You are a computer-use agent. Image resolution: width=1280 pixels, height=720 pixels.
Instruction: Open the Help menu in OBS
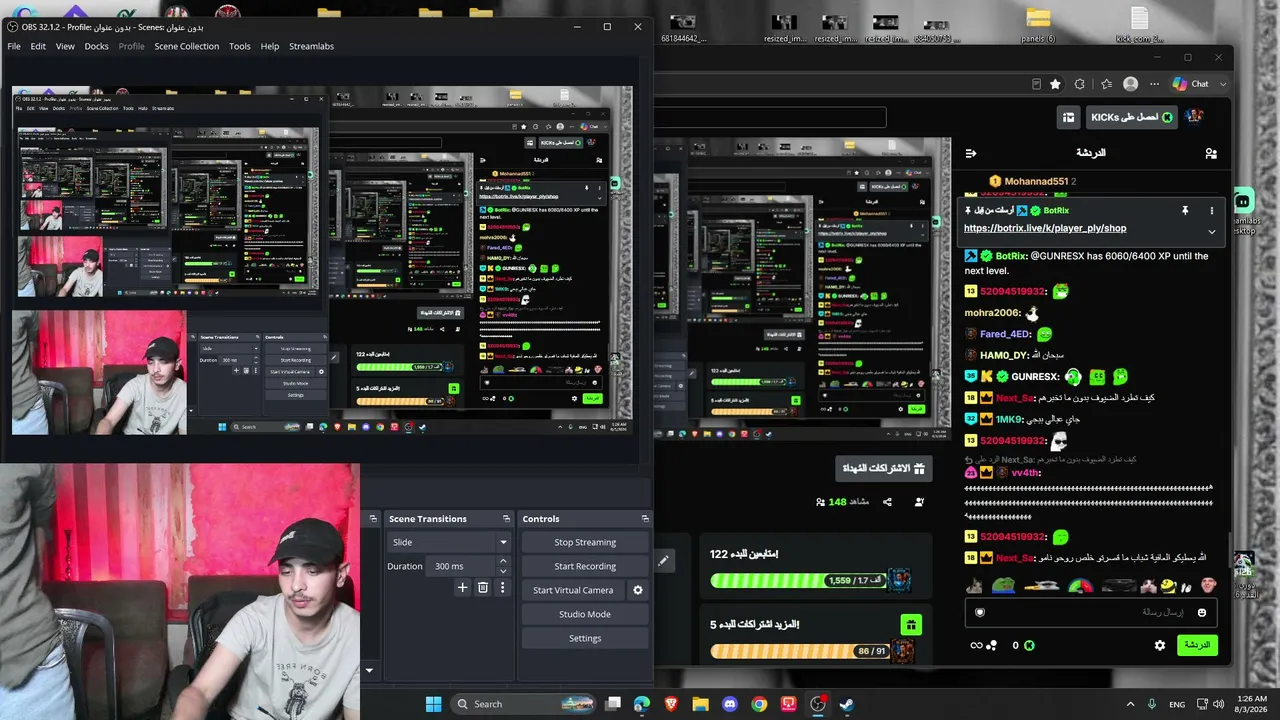[270, 46]
